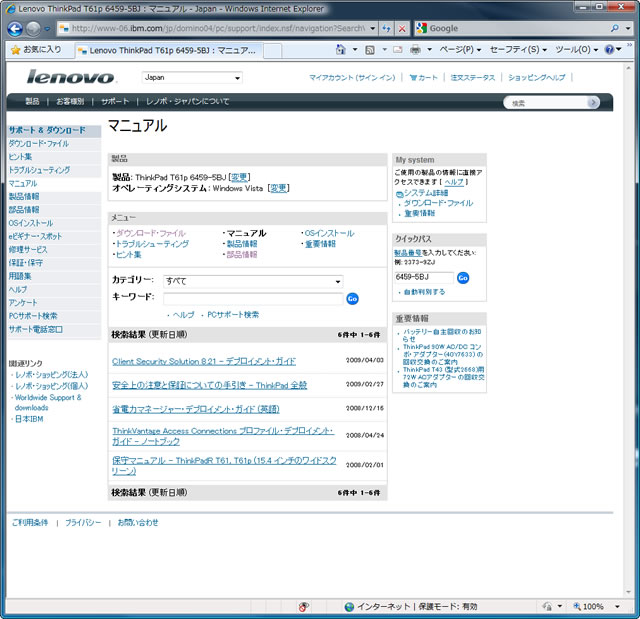Select the 製品 navigation item

point(33,101)
